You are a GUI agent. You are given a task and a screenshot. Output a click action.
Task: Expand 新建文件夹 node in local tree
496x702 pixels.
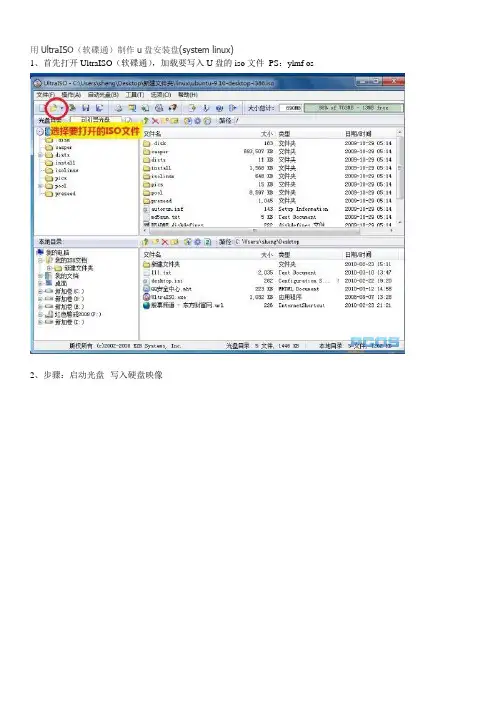(x=49, y=268)
